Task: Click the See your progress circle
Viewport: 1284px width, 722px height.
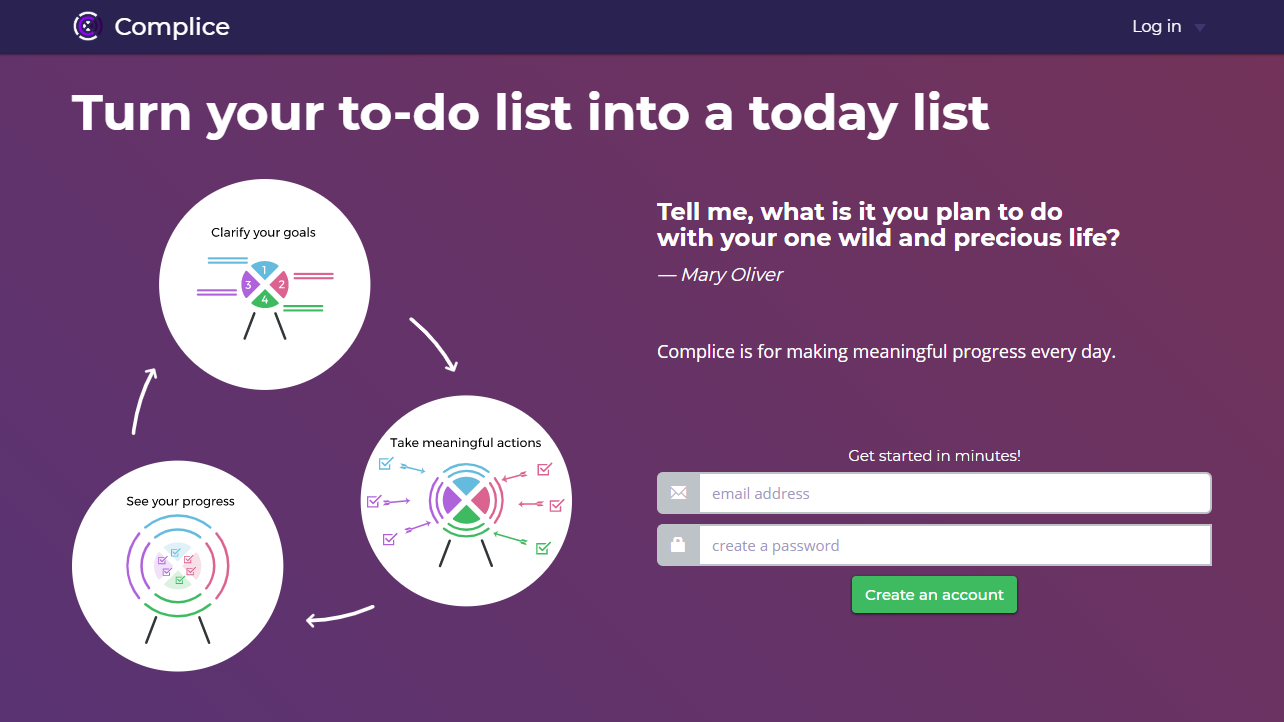Action: [x=178, y=567]
